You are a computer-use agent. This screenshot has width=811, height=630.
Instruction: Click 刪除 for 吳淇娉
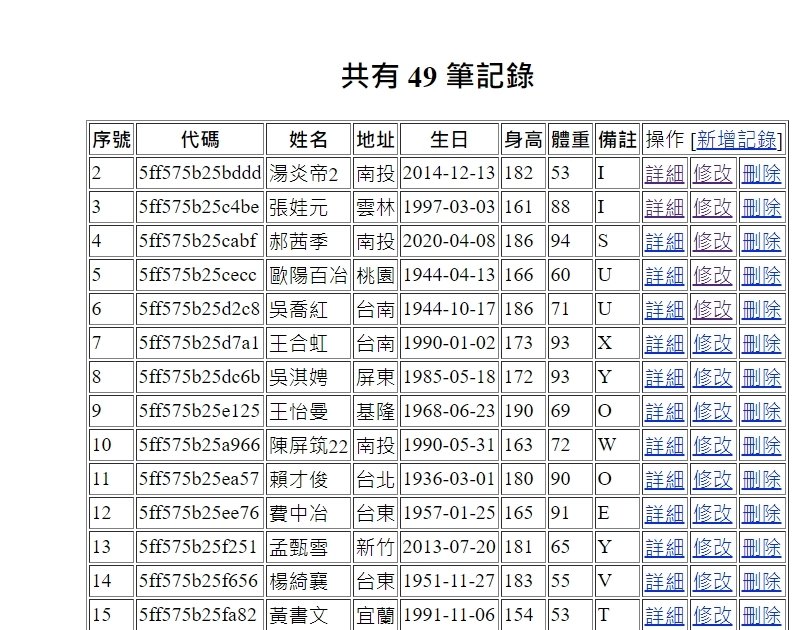click(x=761, y=378)
